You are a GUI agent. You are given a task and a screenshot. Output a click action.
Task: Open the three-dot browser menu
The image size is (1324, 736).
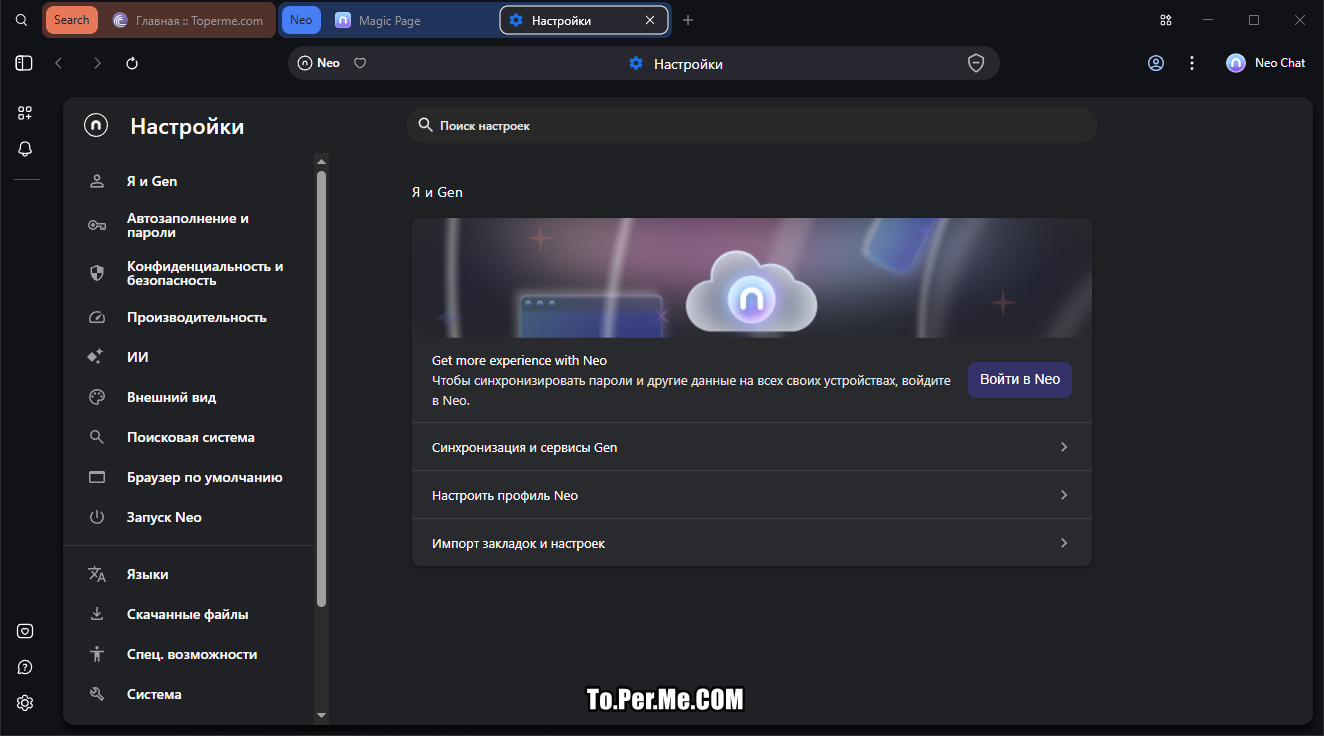[x=1192, y=63]
